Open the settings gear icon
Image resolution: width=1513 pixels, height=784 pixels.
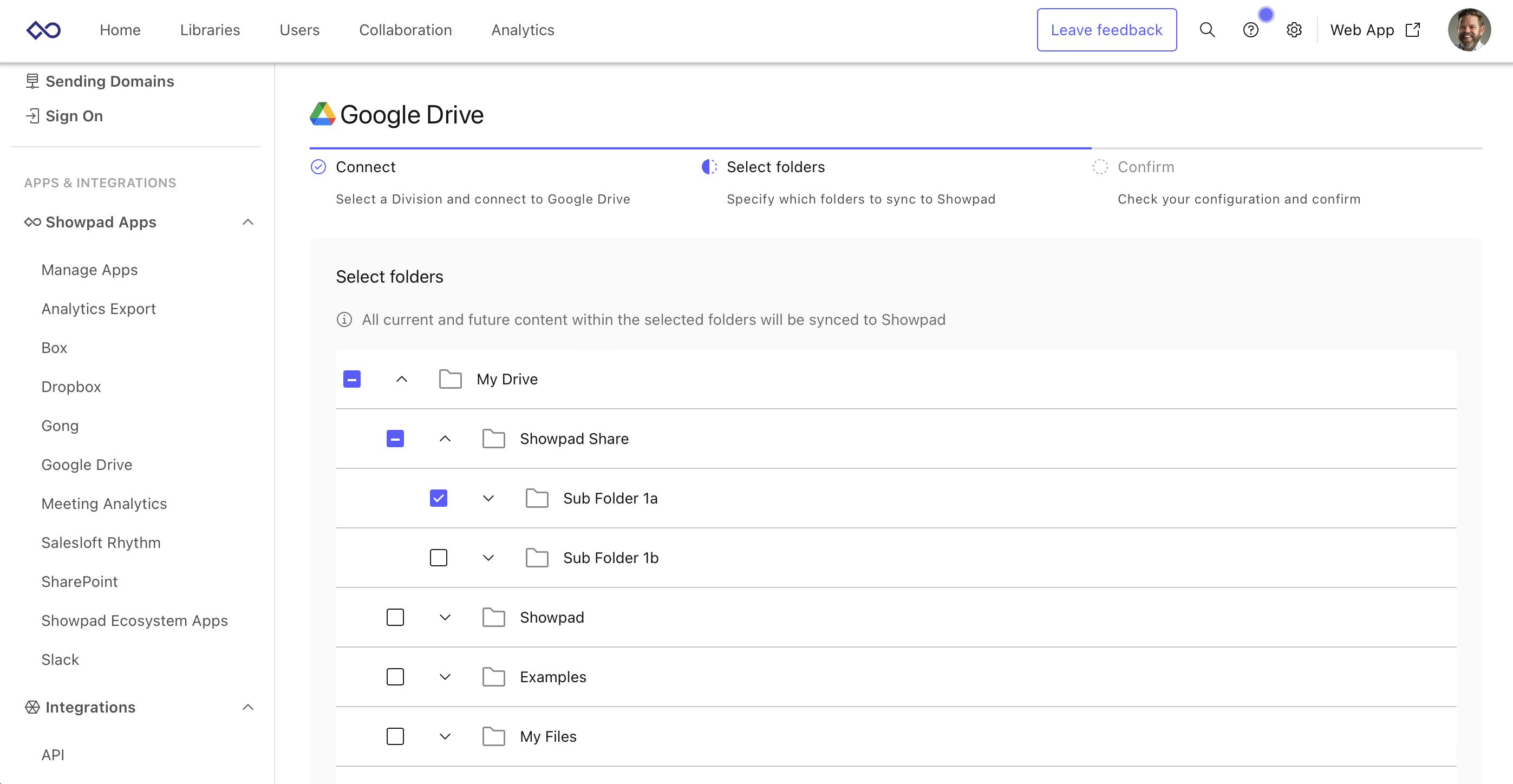click(1294, 30)
